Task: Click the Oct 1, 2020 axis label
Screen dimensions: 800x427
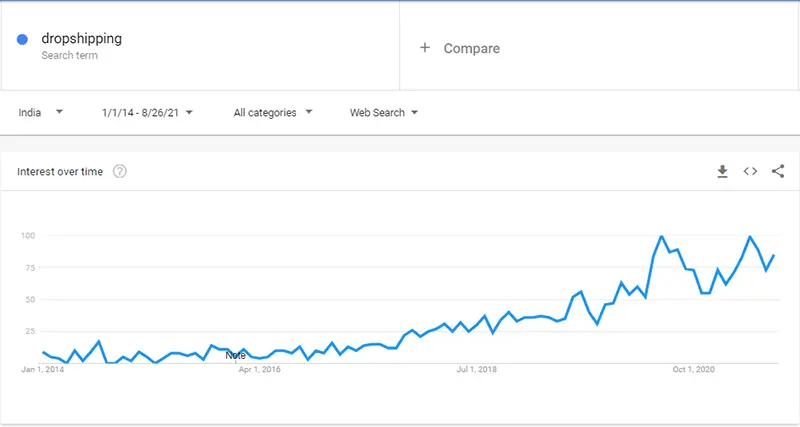Action: (693, 369)
